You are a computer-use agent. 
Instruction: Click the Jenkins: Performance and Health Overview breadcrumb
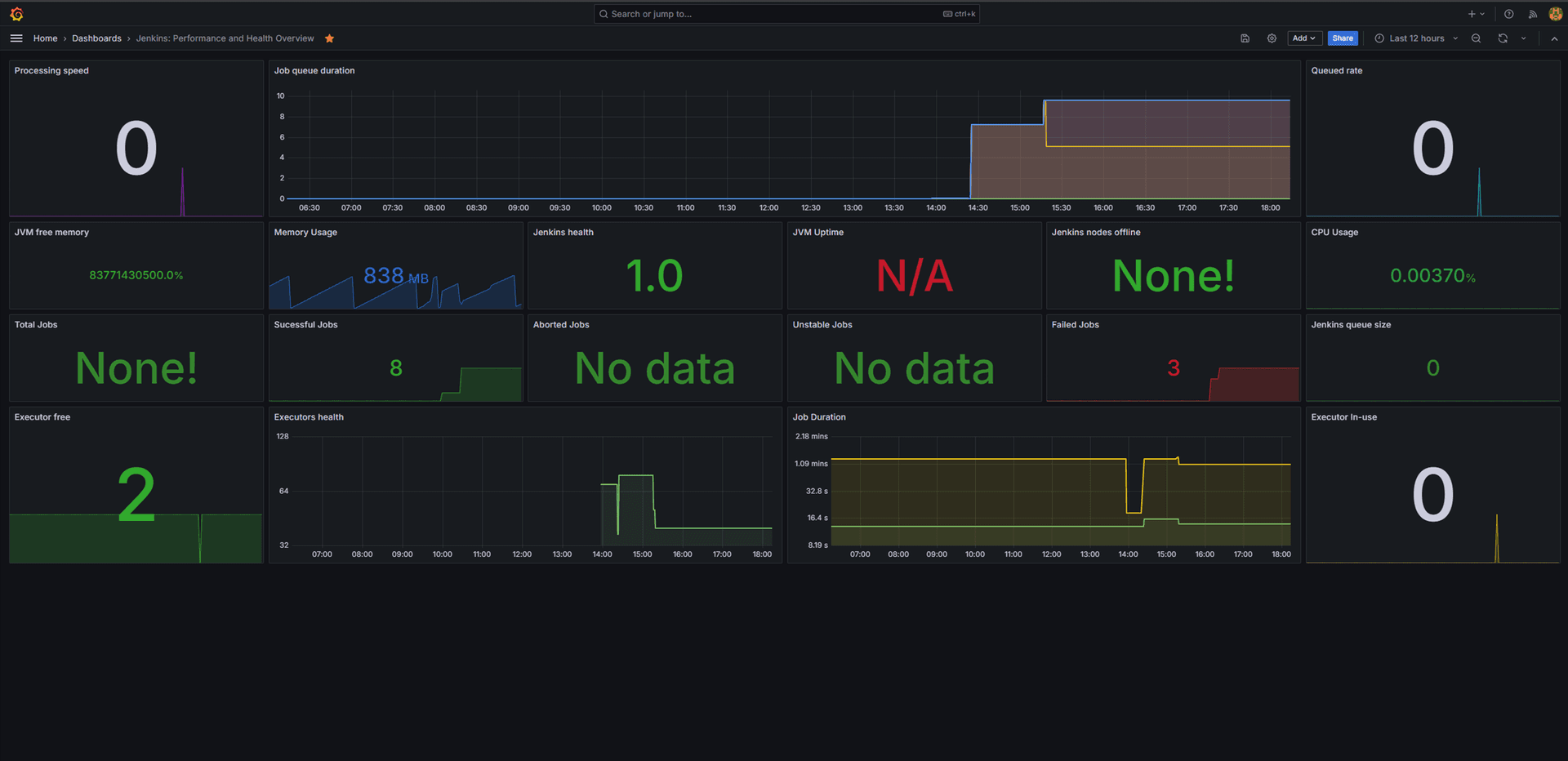click(x=225, y=38)
